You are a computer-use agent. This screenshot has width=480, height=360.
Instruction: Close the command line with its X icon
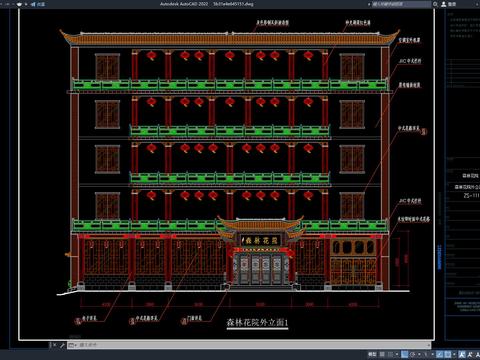coord(55,345)
